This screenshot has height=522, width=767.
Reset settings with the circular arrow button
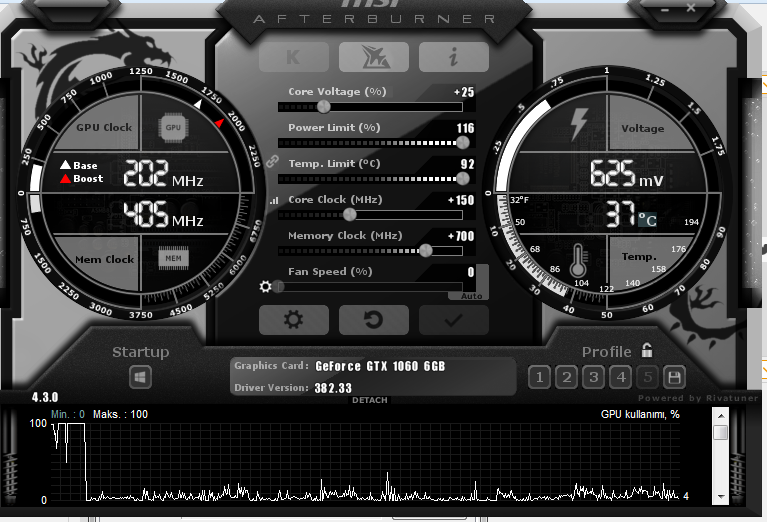point(374,320)
